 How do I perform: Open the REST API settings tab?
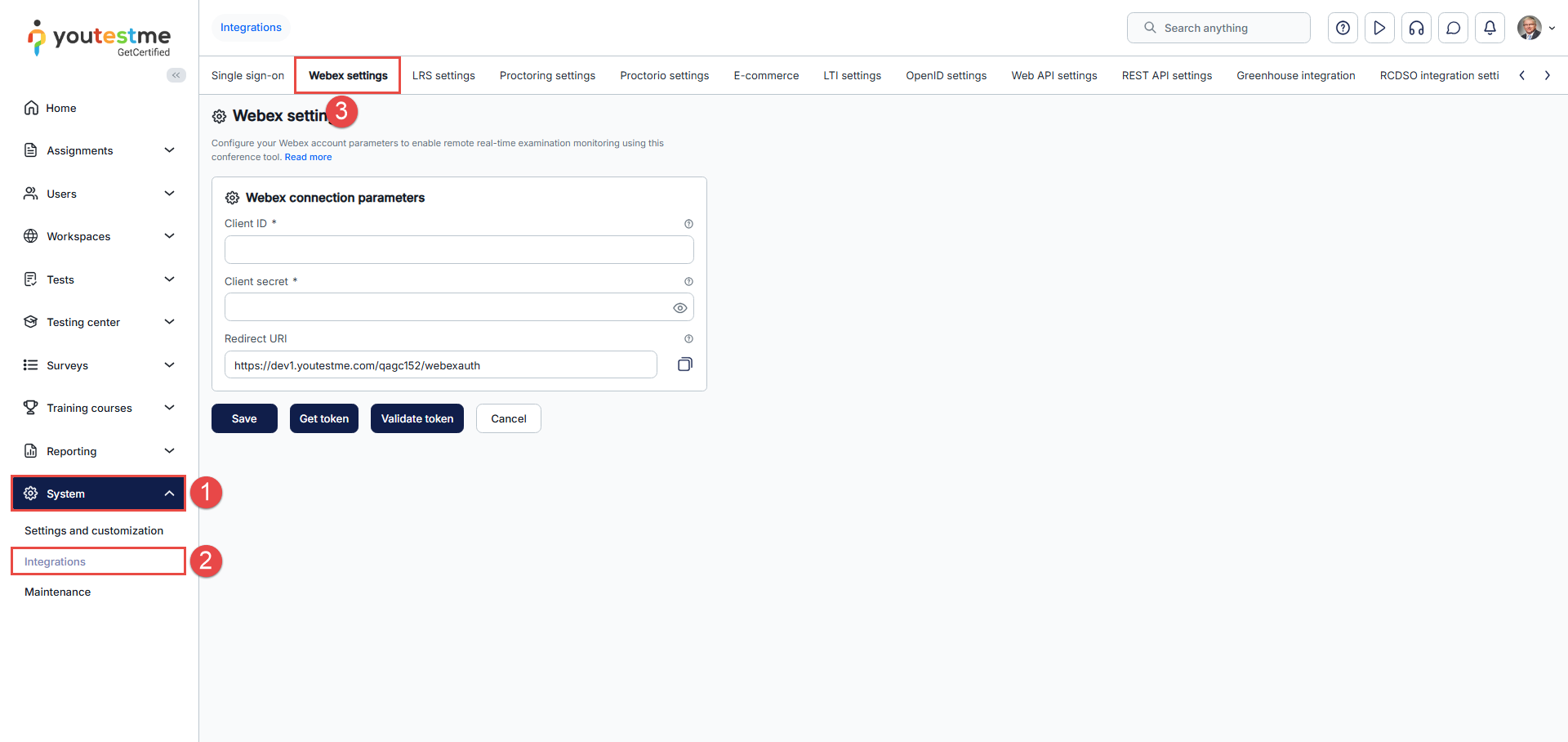(x=1167, y=76)
